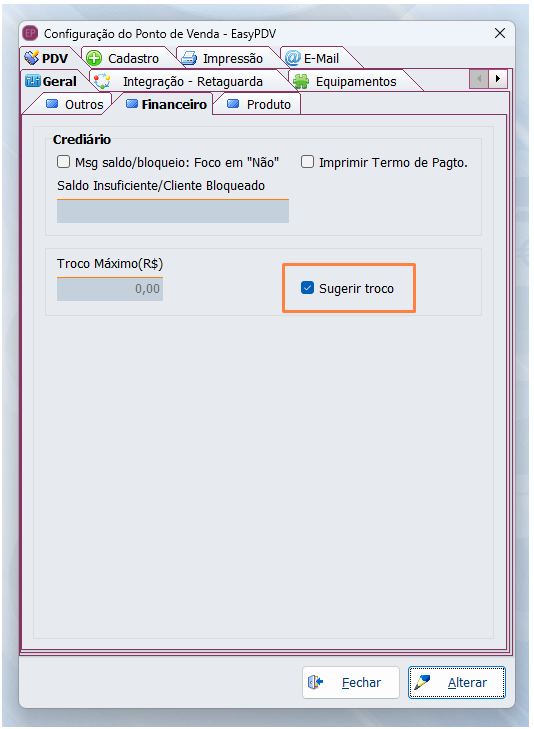Click the printer icon on Impressão tab
Viewport: 534px width, 729px height.
pos(189,58)
